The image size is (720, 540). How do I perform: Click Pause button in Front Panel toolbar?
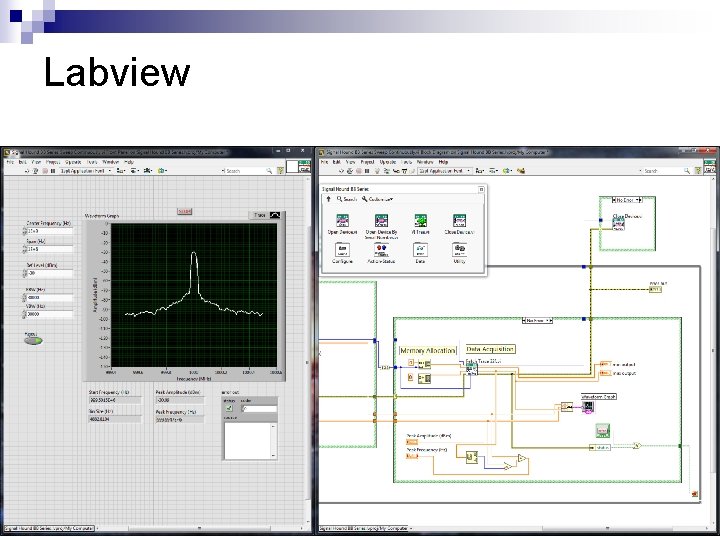pyautogui.click(x=53, y=171)
